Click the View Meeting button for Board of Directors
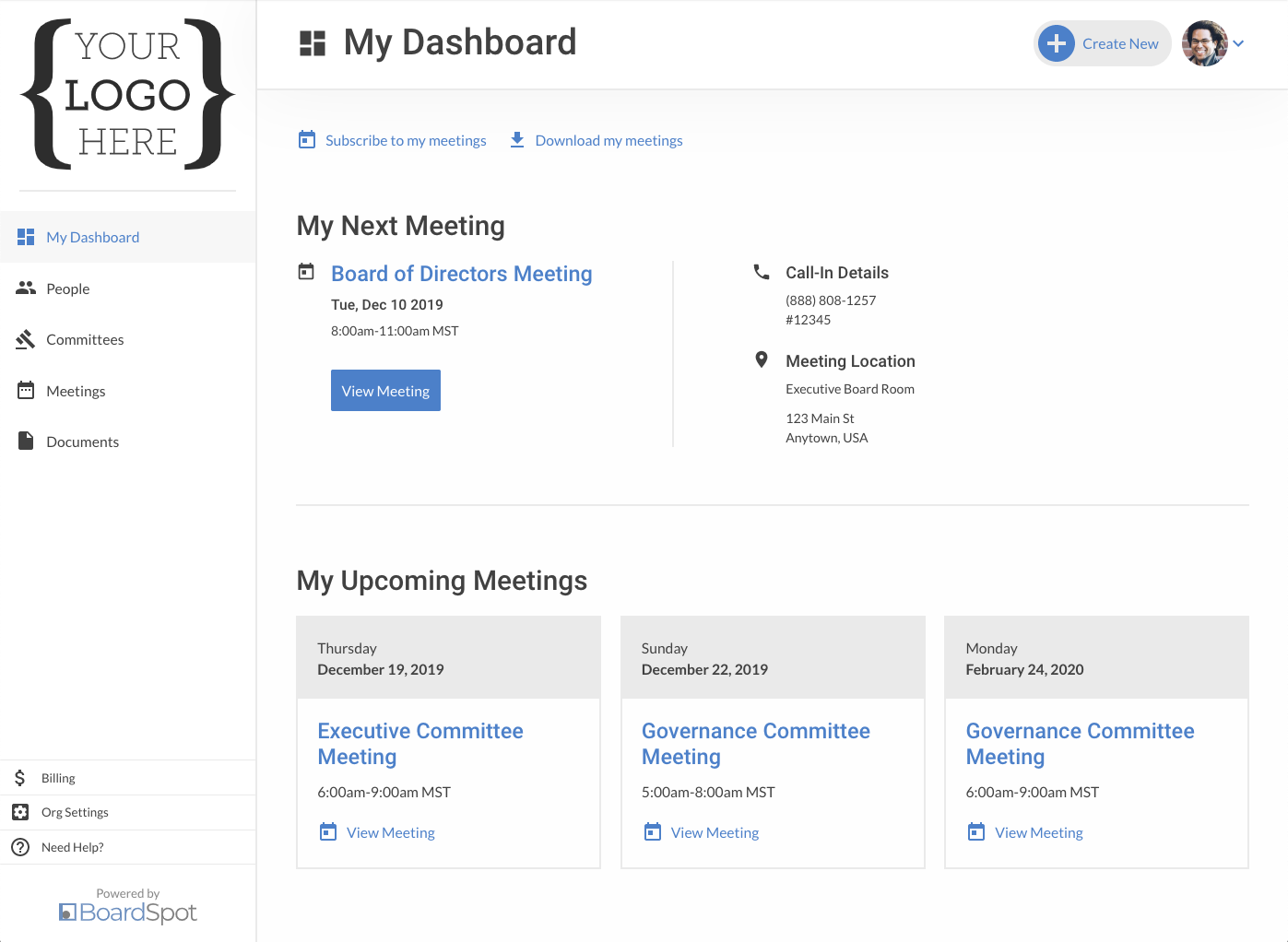Viewport: 1288px width, 942px height. click(x=385, y=390)
